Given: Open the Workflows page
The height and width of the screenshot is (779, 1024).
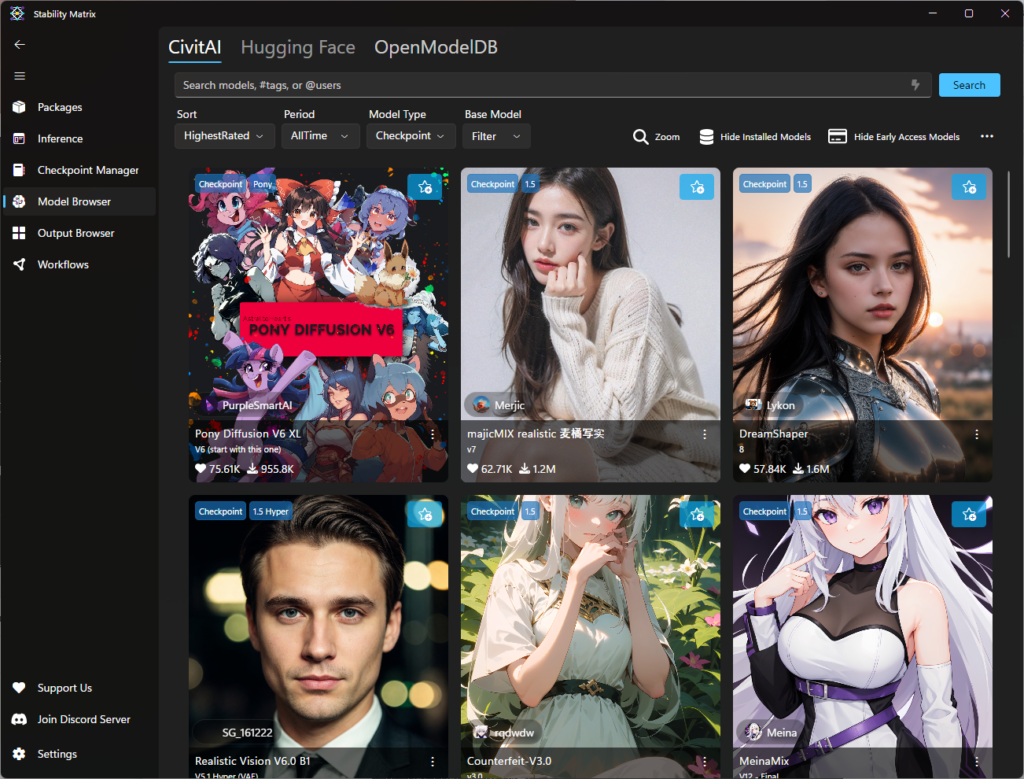Looking at the screenshot, I should pos(79,264).
